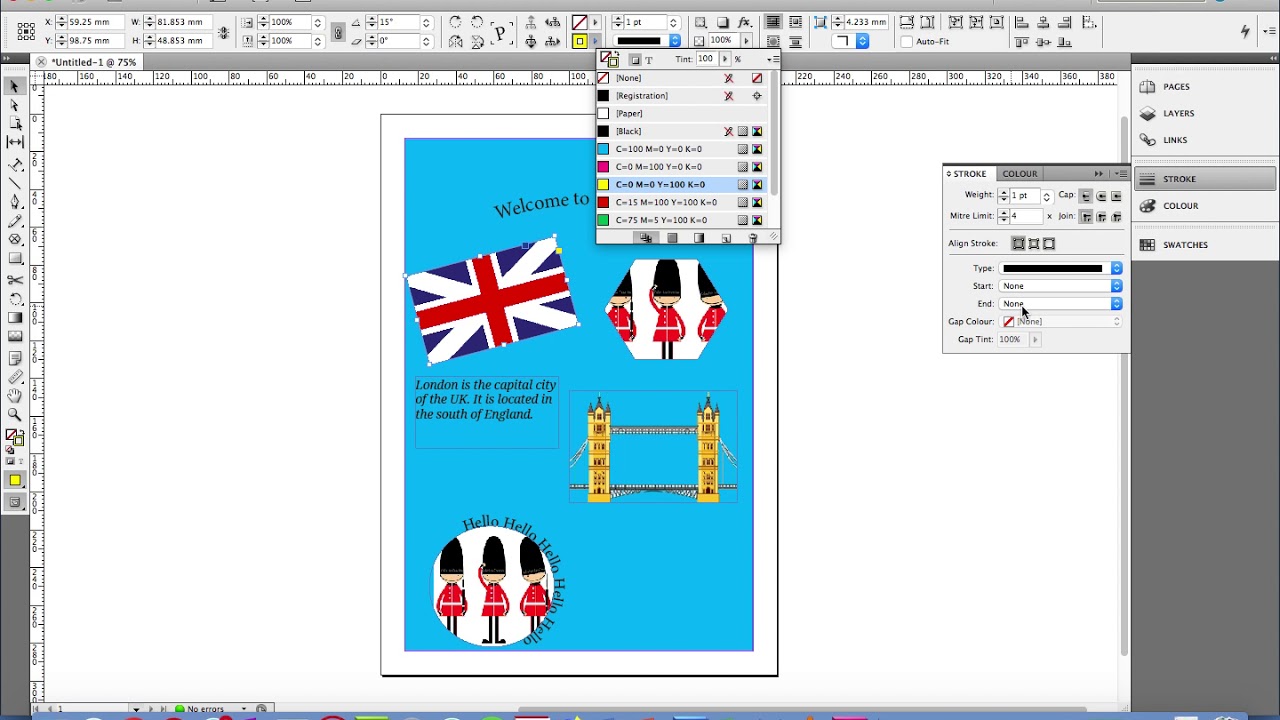The image size is (1280, 720).
Task: Click the Align horizontal centres icon
Action: (1043, 22)
